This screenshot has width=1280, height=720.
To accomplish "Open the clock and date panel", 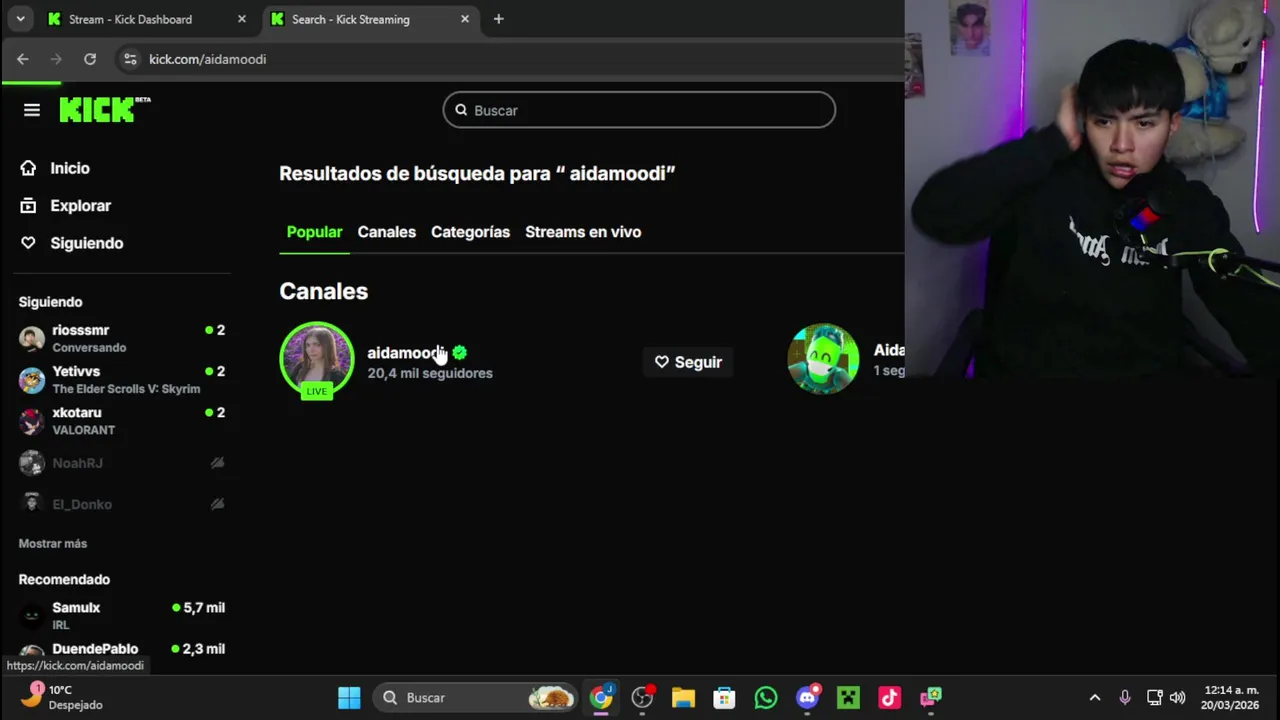I will (1231, 697).
